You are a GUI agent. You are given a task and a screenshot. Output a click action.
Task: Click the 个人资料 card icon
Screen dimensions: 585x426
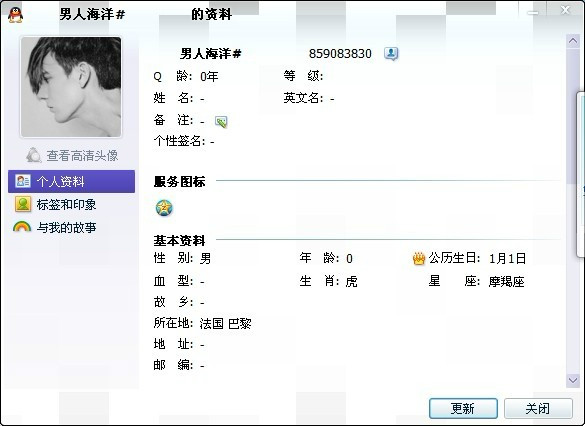(23, 181)
